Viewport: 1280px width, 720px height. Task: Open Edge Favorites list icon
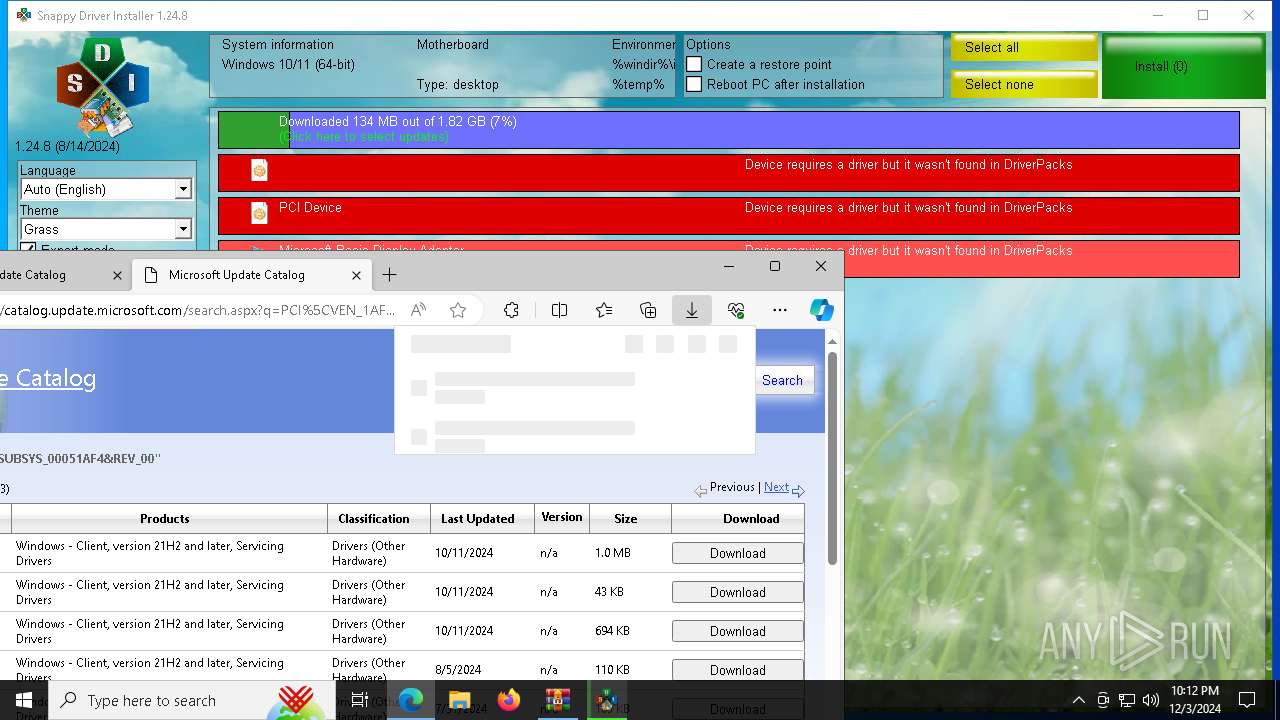pos(604,310)
